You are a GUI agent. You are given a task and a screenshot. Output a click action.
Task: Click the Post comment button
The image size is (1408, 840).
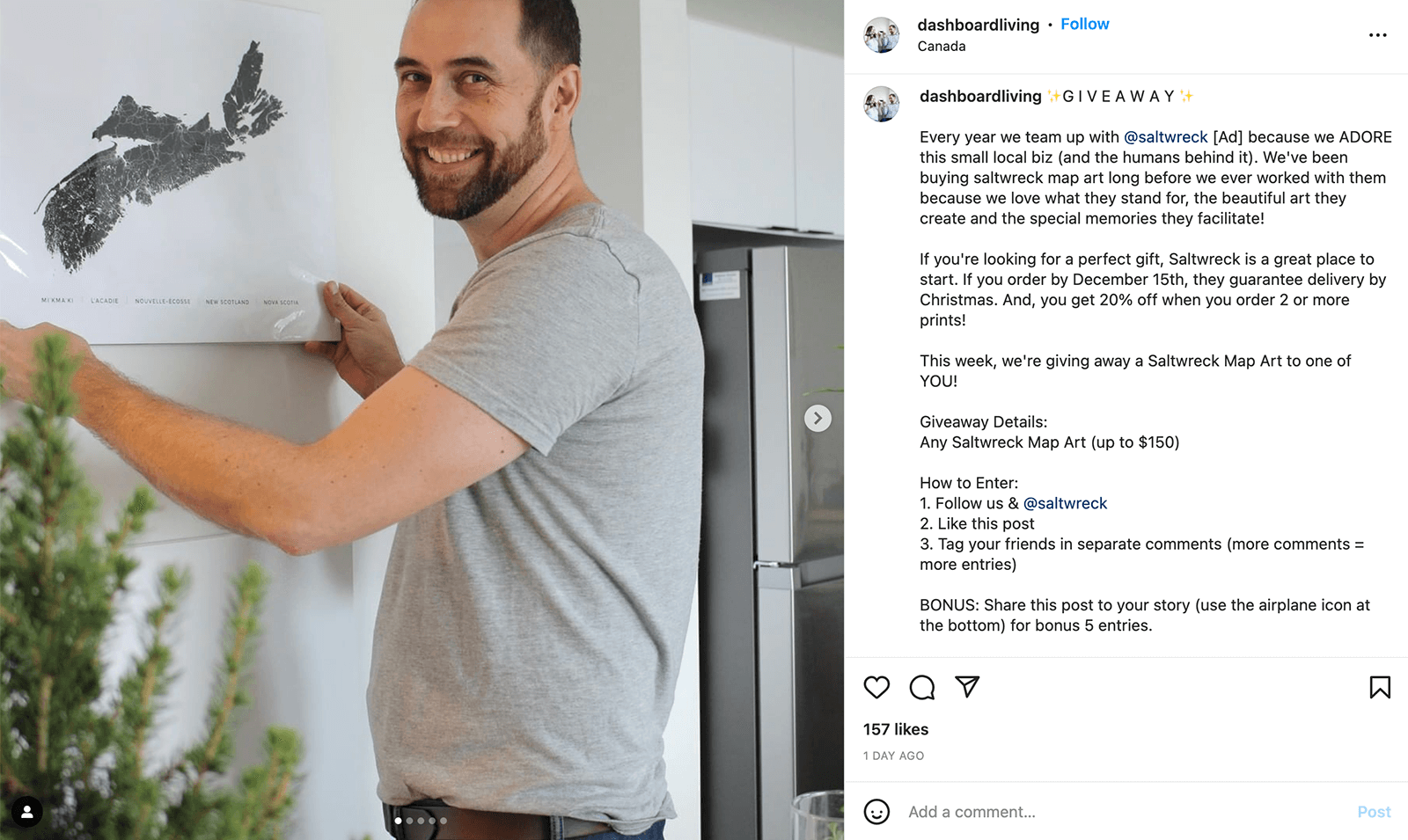1374,812
